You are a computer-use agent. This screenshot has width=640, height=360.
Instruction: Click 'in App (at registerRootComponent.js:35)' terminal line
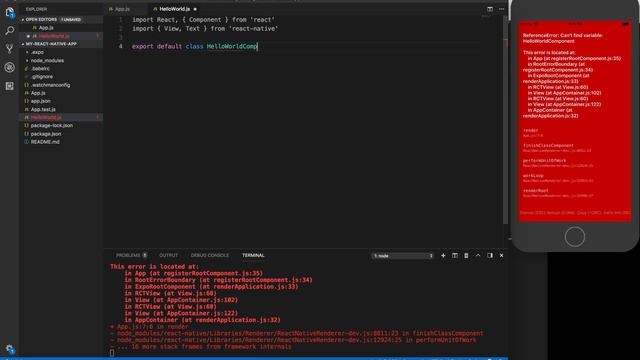[193, 273]
